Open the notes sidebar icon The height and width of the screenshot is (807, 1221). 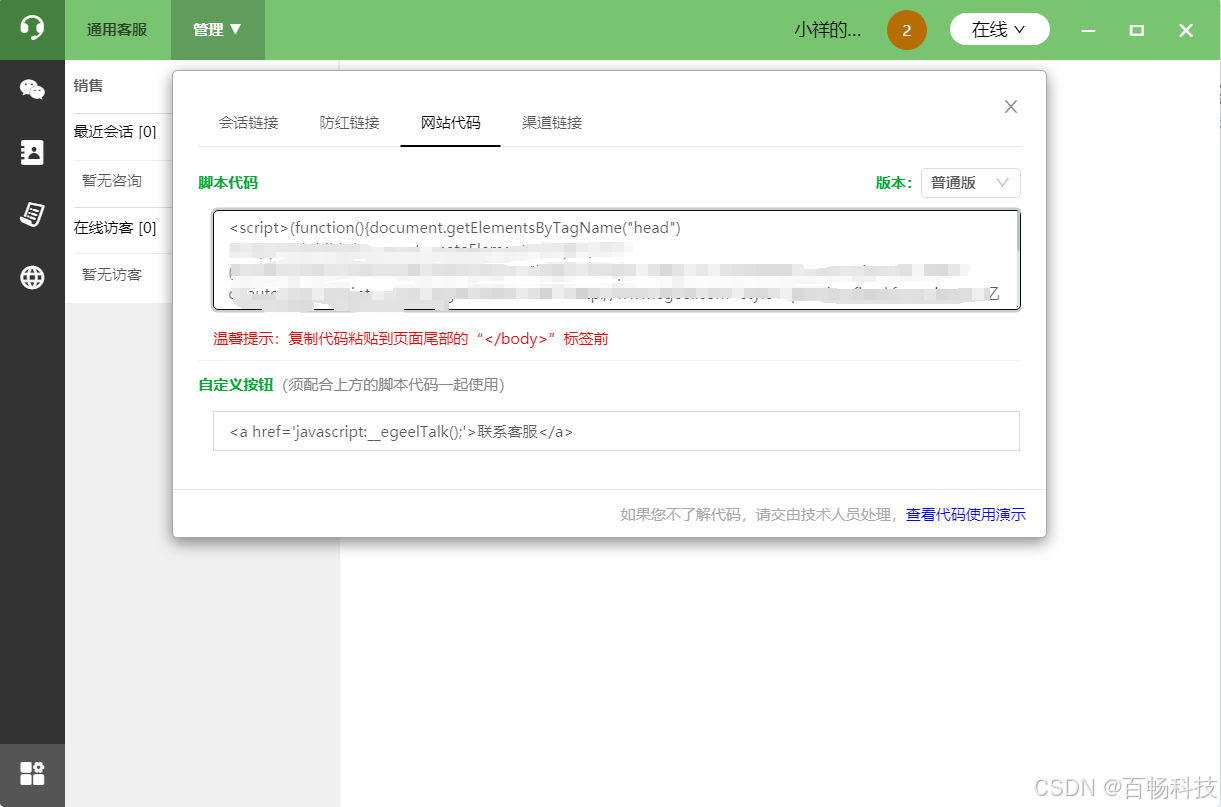click(32, 215)
